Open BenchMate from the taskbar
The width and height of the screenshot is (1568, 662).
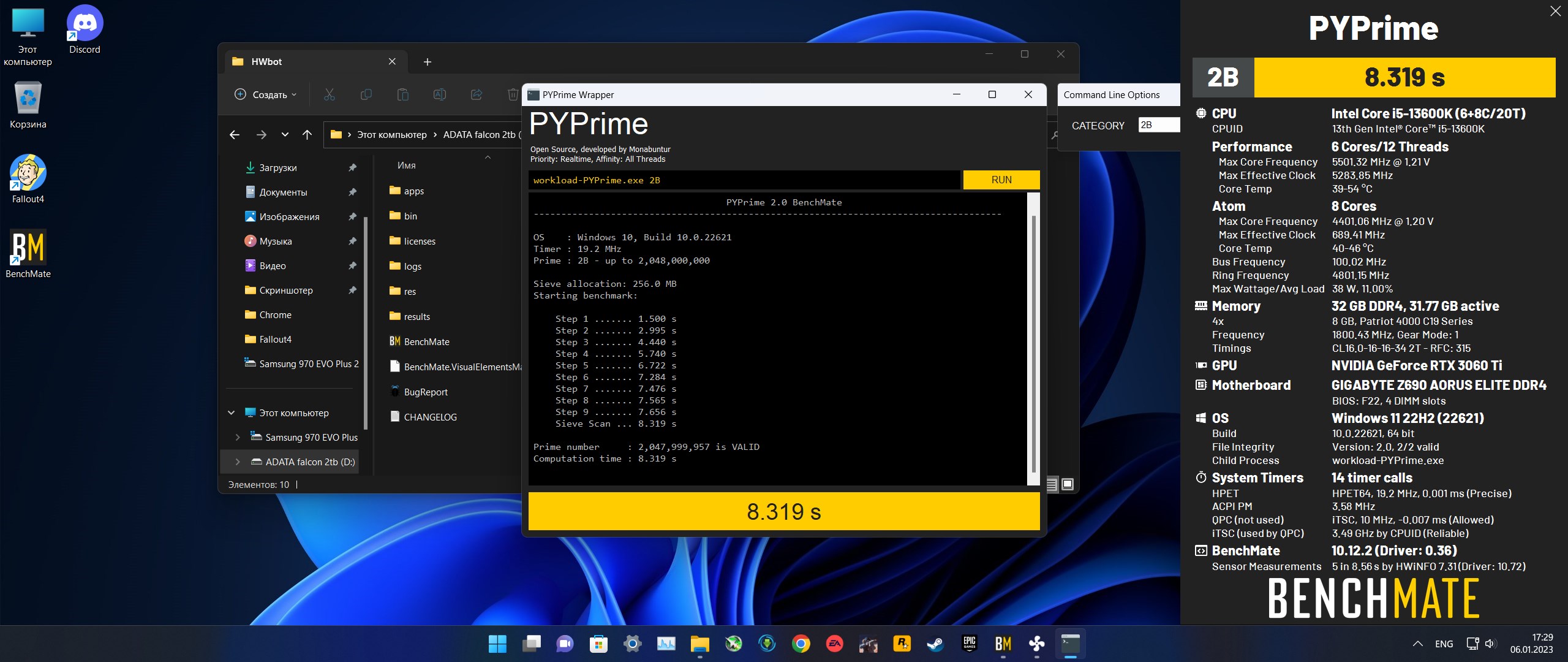[x=1003, y=644]
